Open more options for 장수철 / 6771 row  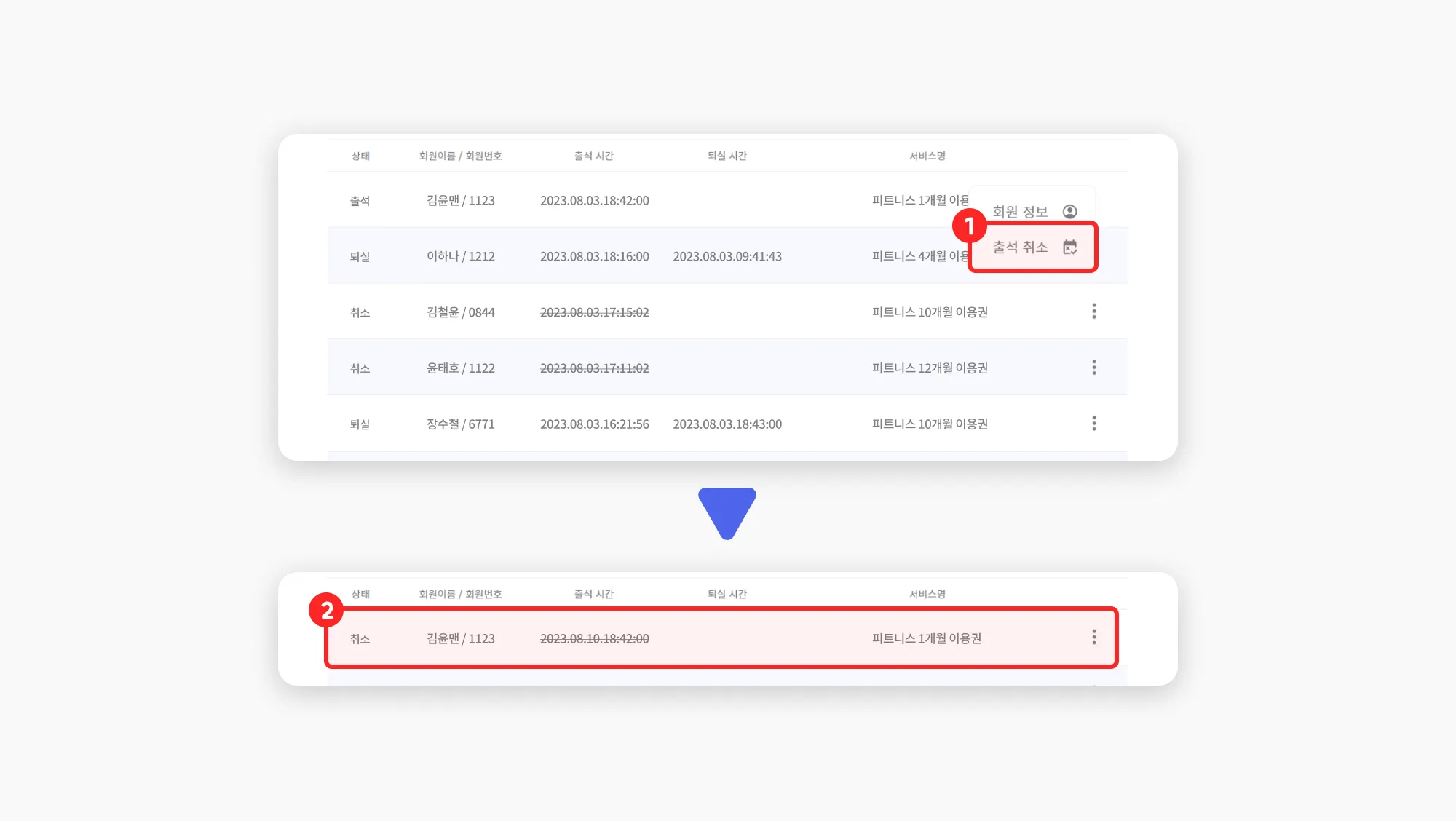tap(1093, 424)
